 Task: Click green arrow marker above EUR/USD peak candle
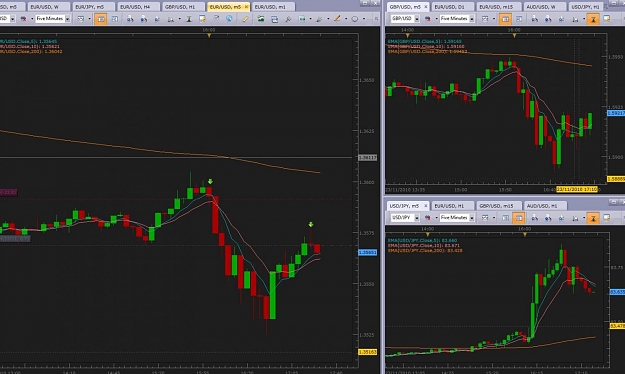[x=210, y=181]
